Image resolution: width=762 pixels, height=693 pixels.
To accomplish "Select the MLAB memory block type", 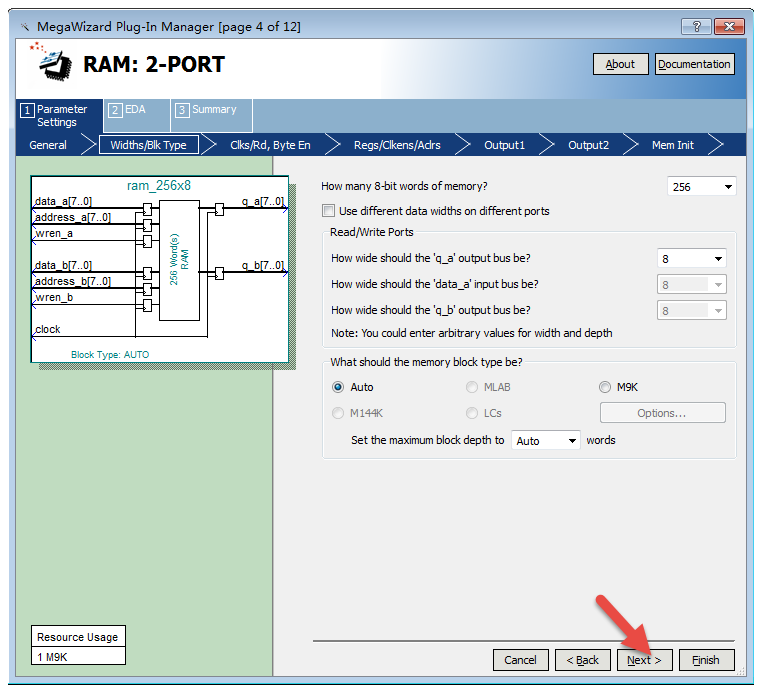I will click(x=471, y=387).
